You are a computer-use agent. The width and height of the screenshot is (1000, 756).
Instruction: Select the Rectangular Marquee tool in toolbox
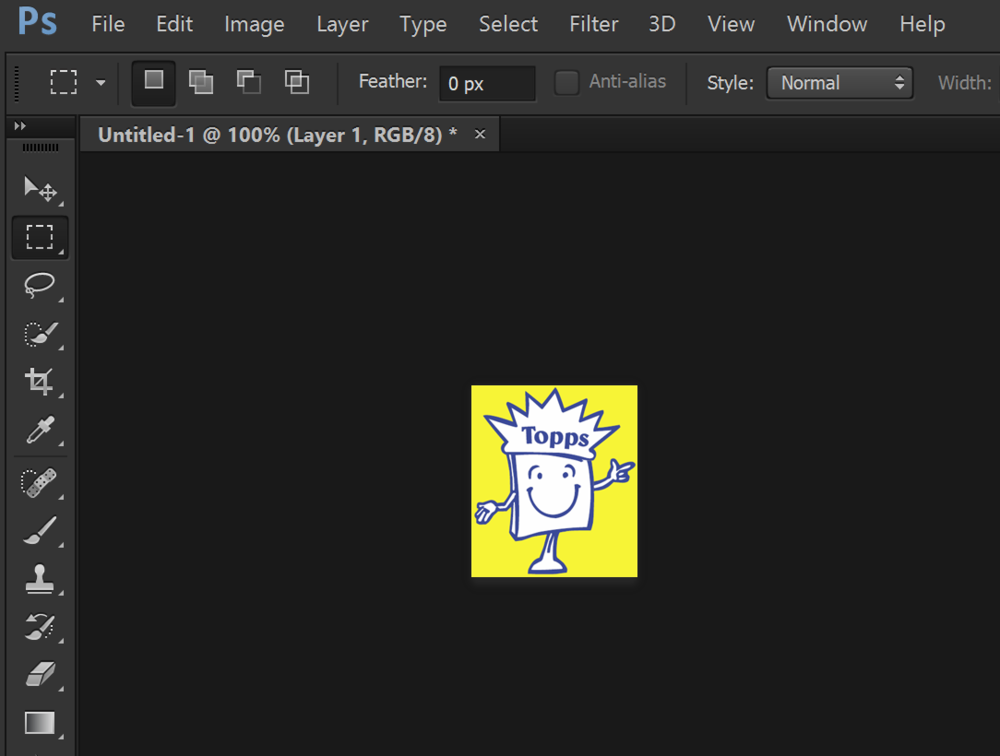[x=40, y=237]
